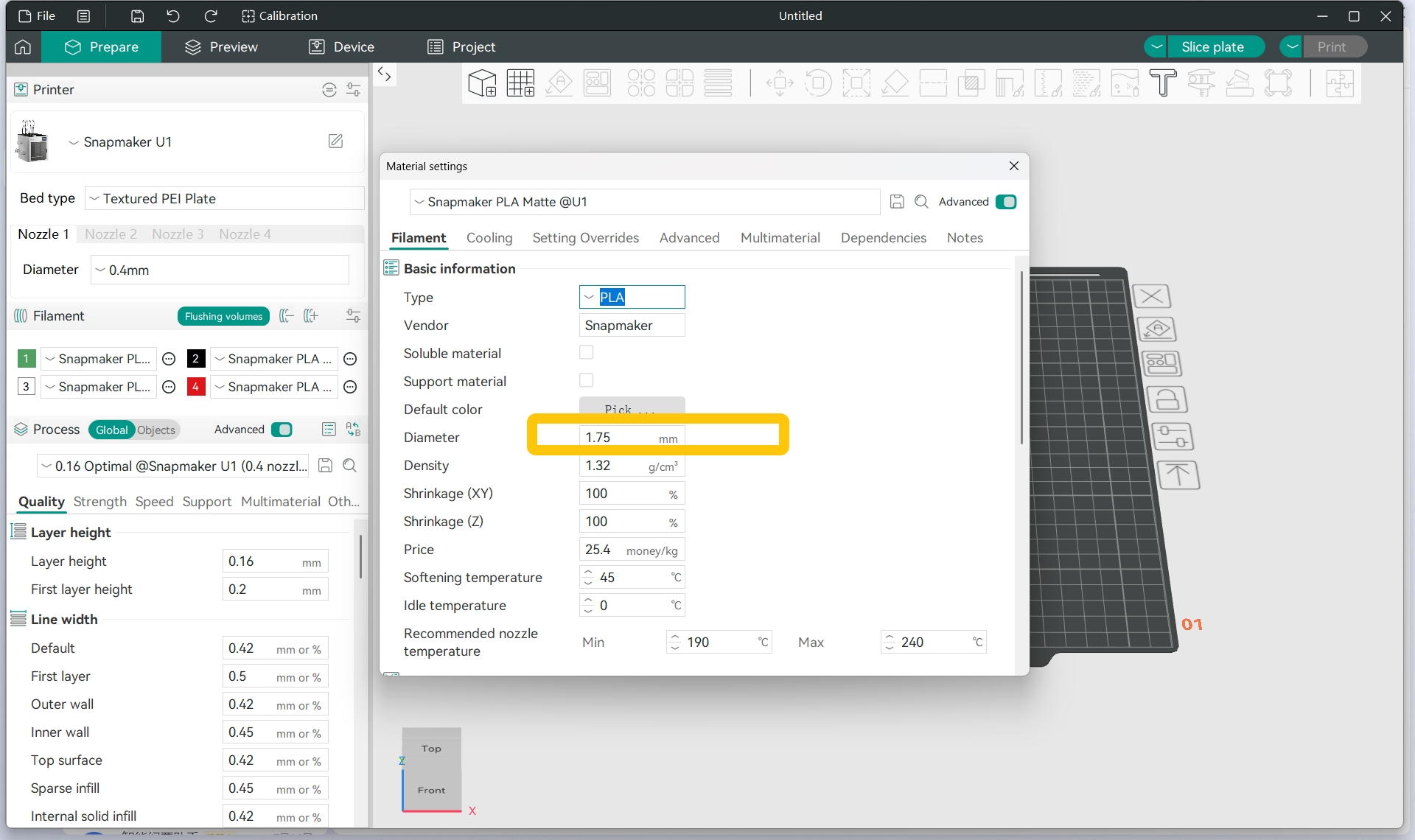Click the redo arrow icon
This screenshot has height=840, width=1415.
pyautogui.click(x=211, y=16)
